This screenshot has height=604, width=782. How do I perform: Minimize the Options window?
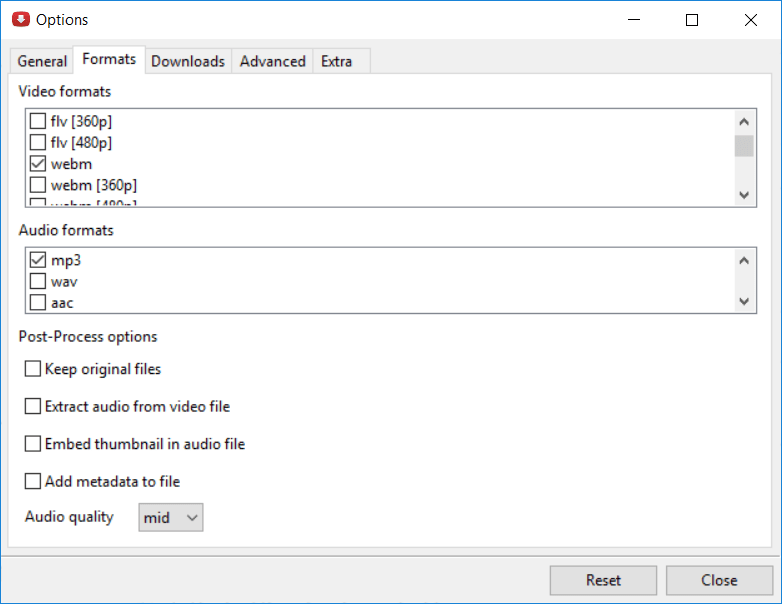pos(634,20)
